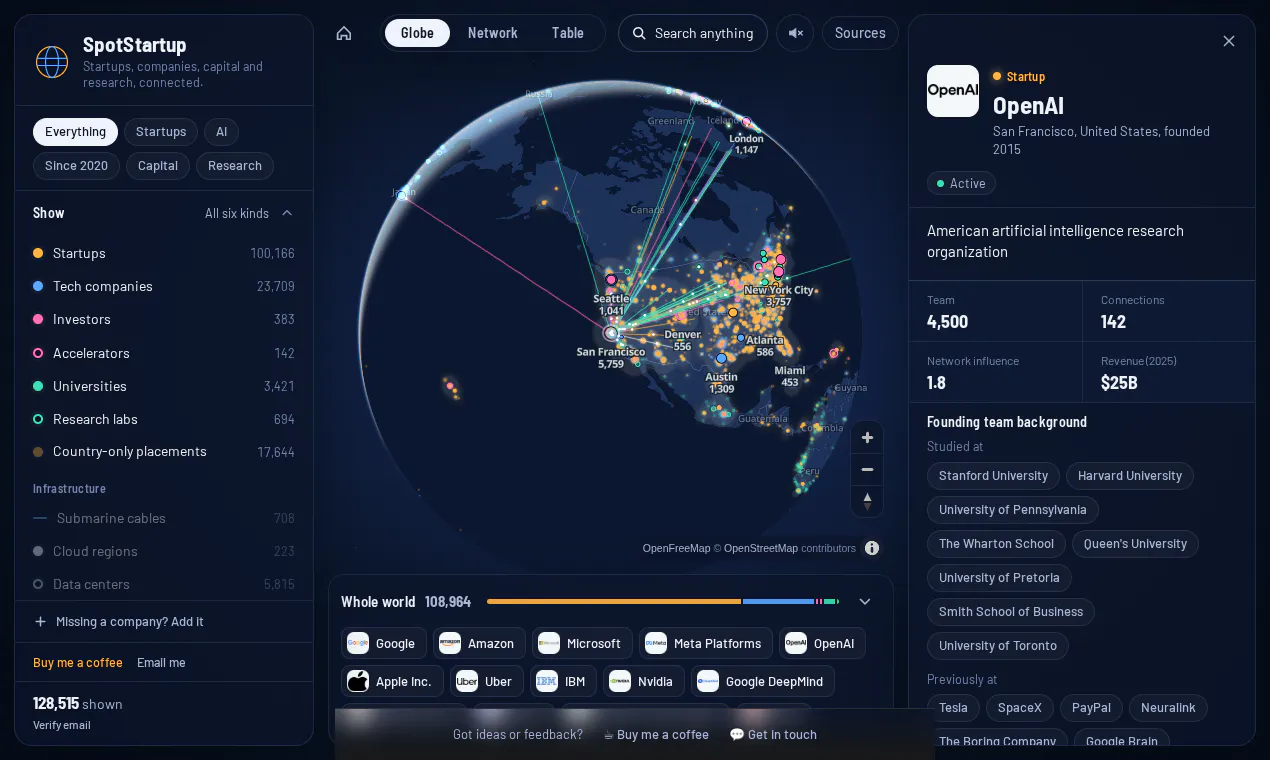This screenshot has height=760, width=1270.
Task: Click Buy me a coffee in sidebar
Action: point(78,663)
